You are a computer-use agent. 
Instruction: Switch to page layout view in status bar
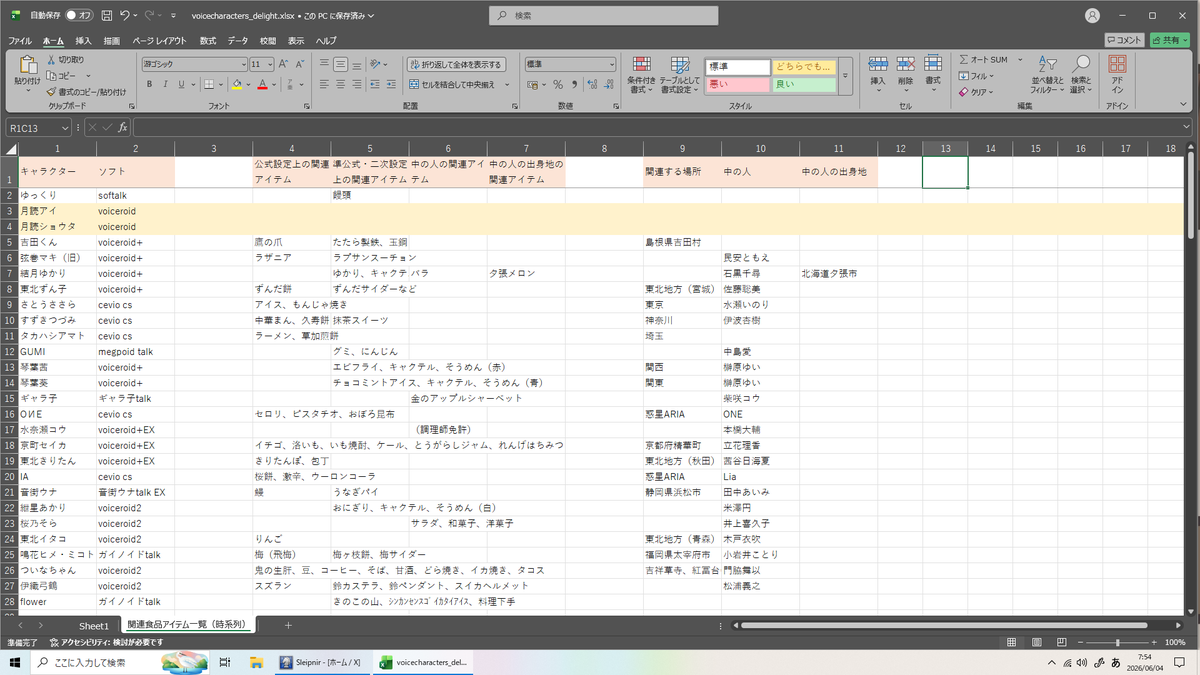[1037, 642]
